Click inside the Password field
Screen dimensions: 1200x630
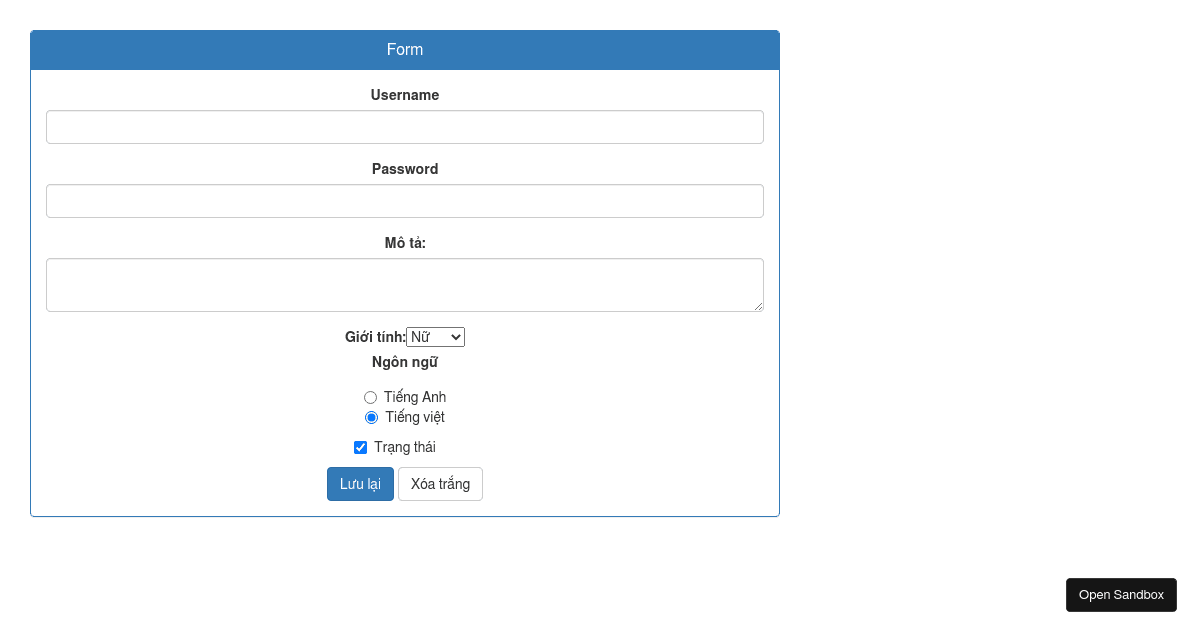point(404,200)
